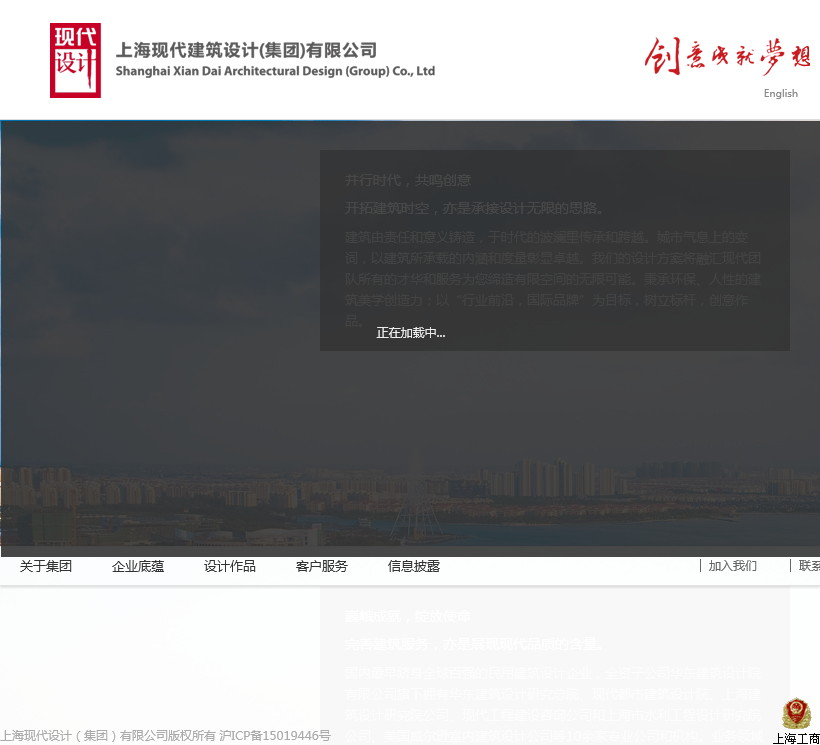Switch site language to English
820x745 pixels.
click(780, 94)
